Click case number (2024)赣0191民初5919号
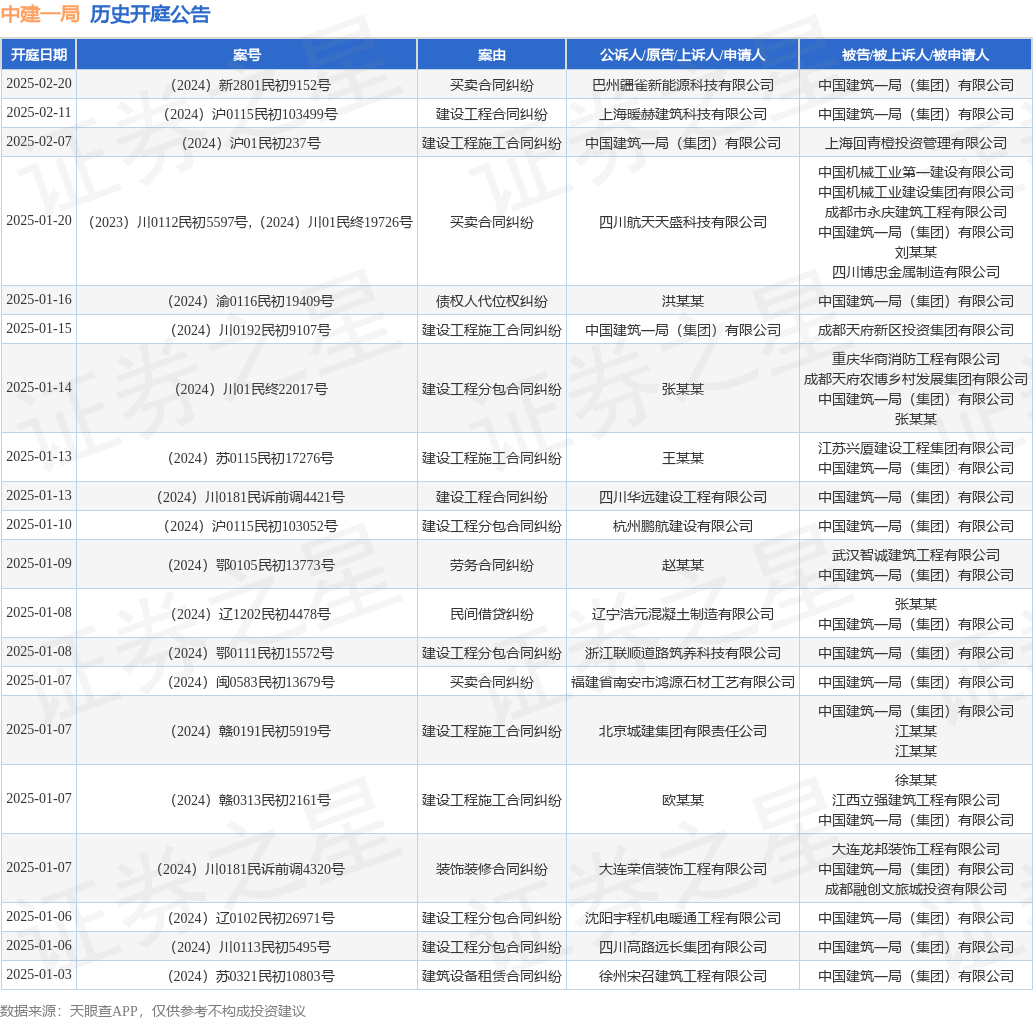The height and width of the screenshot is (1020, 1033). [x=250, y=731]
